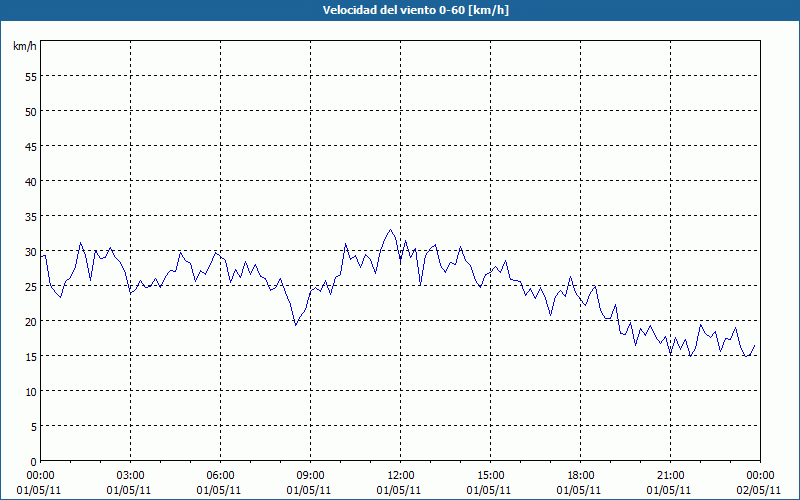Click the "01/05/11" date under 09:00
Screen dimensions: 800x500
[309, 490]
